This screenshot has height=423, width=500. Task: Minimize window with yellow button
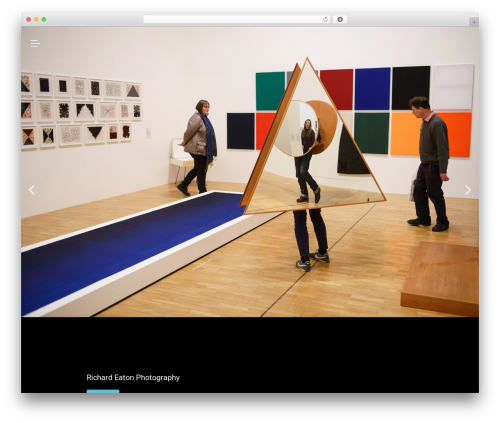(36, 20)
